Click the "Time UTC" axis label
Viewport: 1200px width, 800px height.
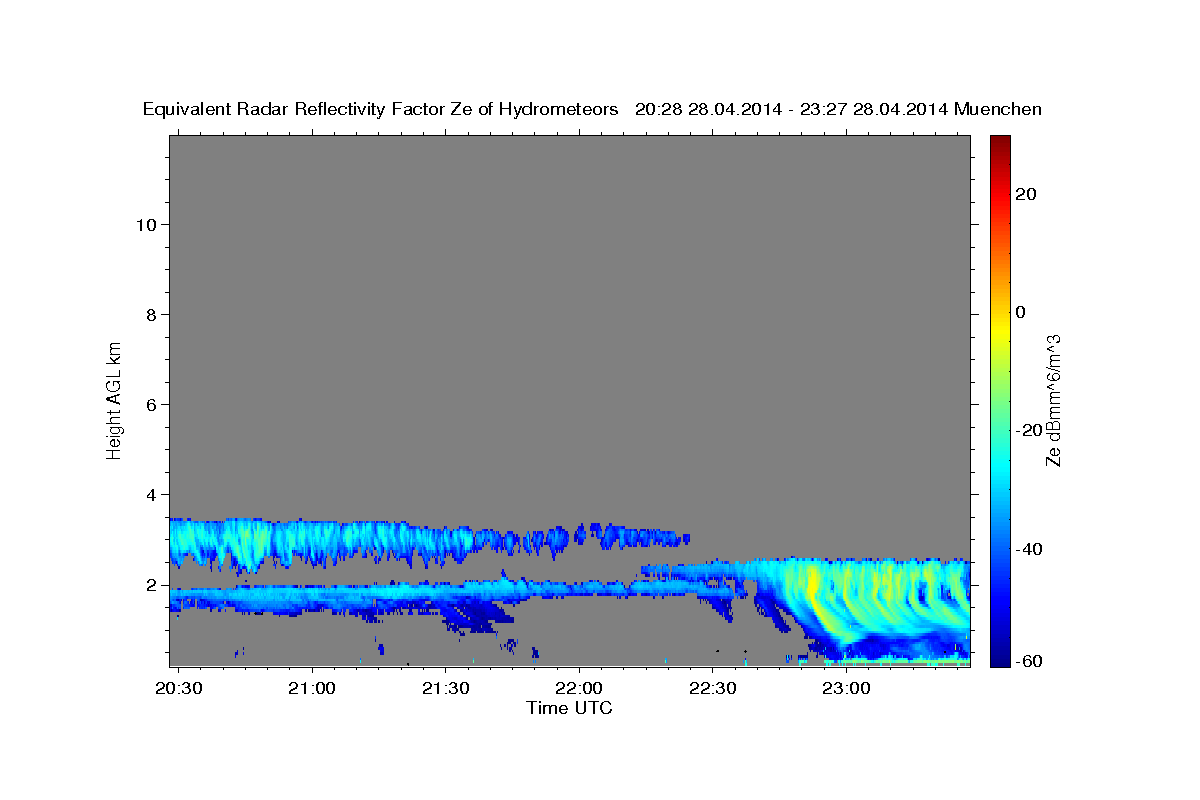click(569, 708)
